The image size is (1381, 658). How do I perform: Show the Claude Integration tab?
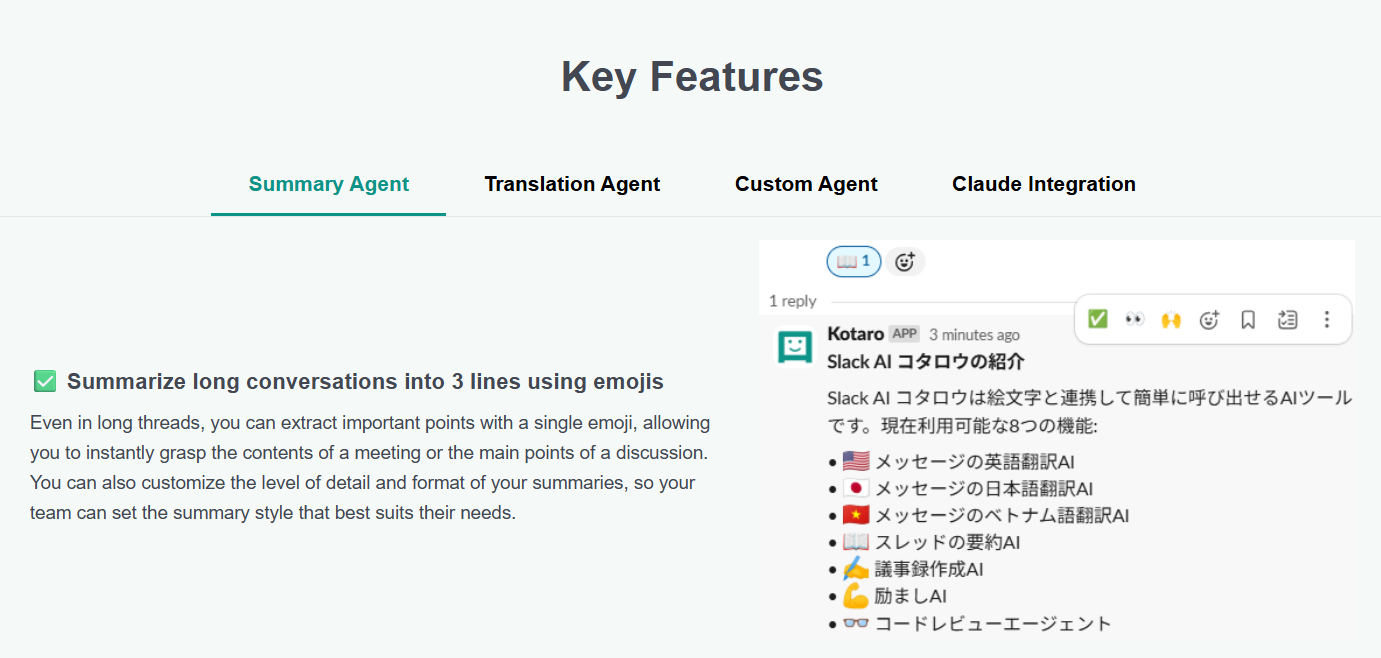click(x=1043, y=184)
